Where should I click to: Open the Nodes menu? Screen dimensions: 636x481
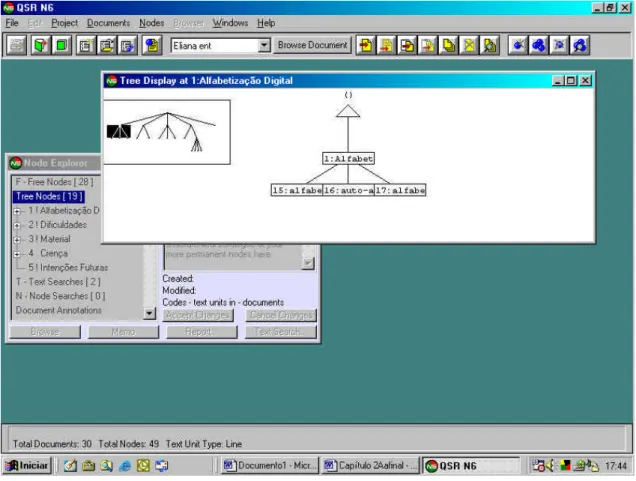point(152,23)
